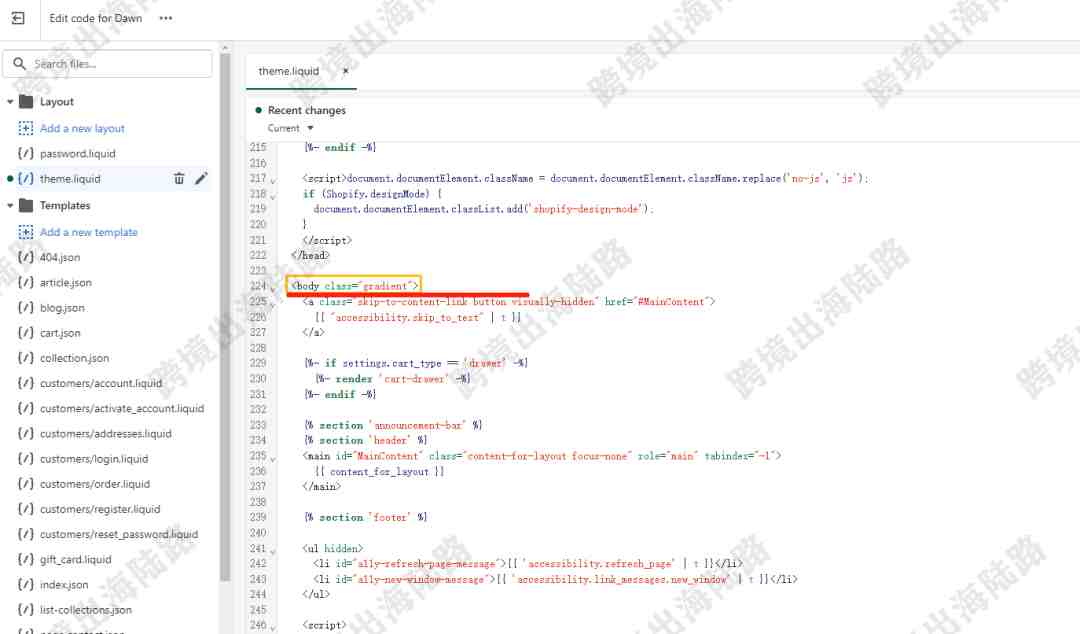Open customers/activate_account.liquid file
Image resolution: width=1080 pixels, height=634 pixels.
[x=122, y=408]
